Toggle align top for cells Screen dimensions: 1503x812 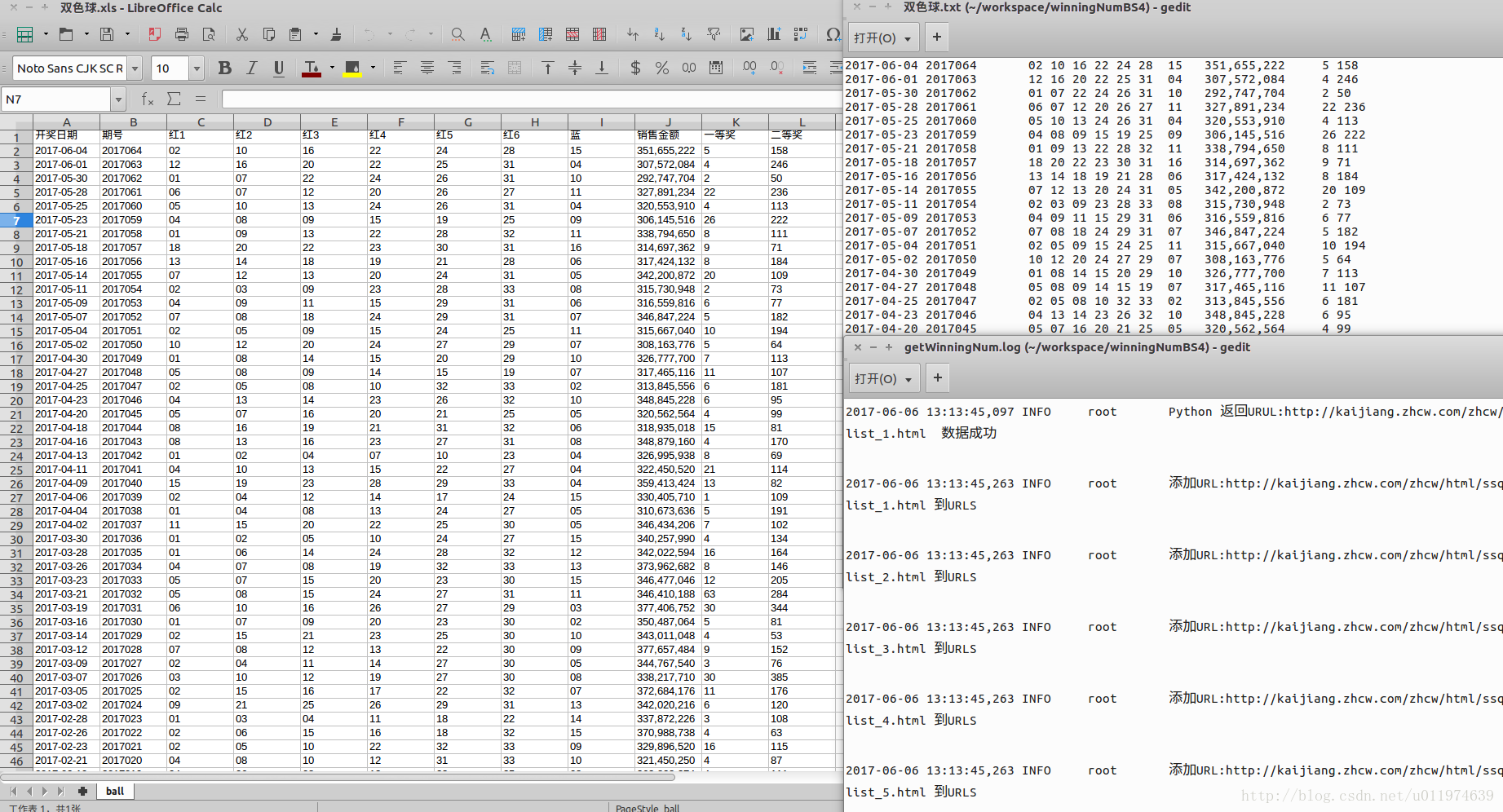click(548, 68)
